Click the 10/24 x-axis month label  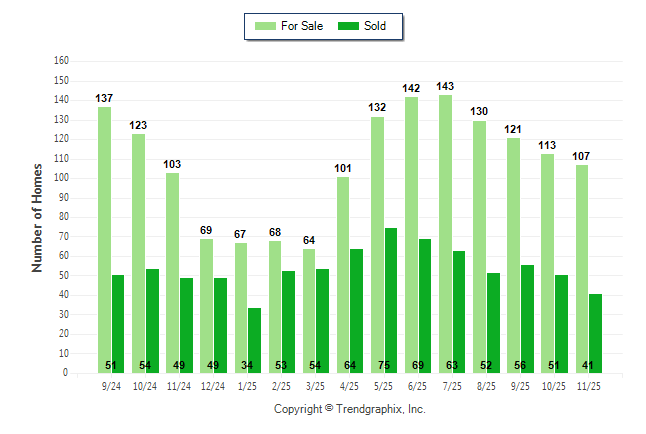coord(145,385)
